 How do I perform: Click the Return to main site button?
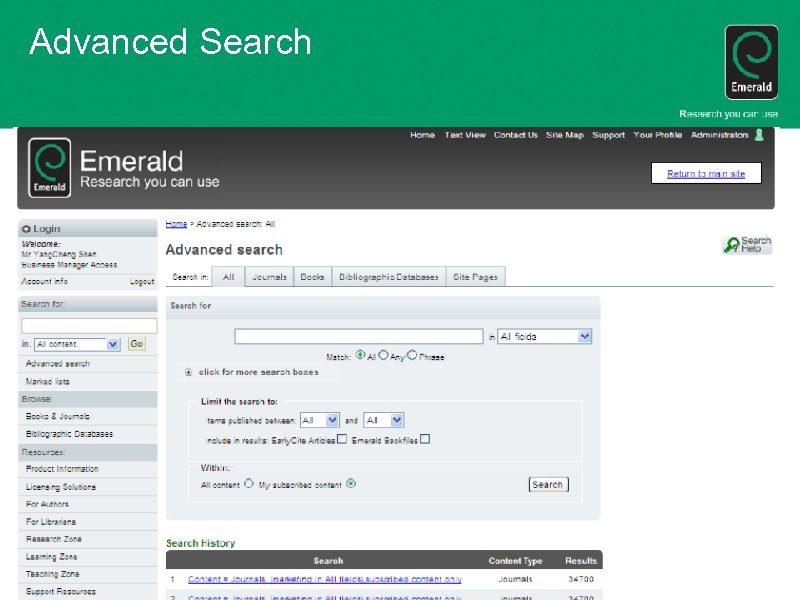click(706, 172)
